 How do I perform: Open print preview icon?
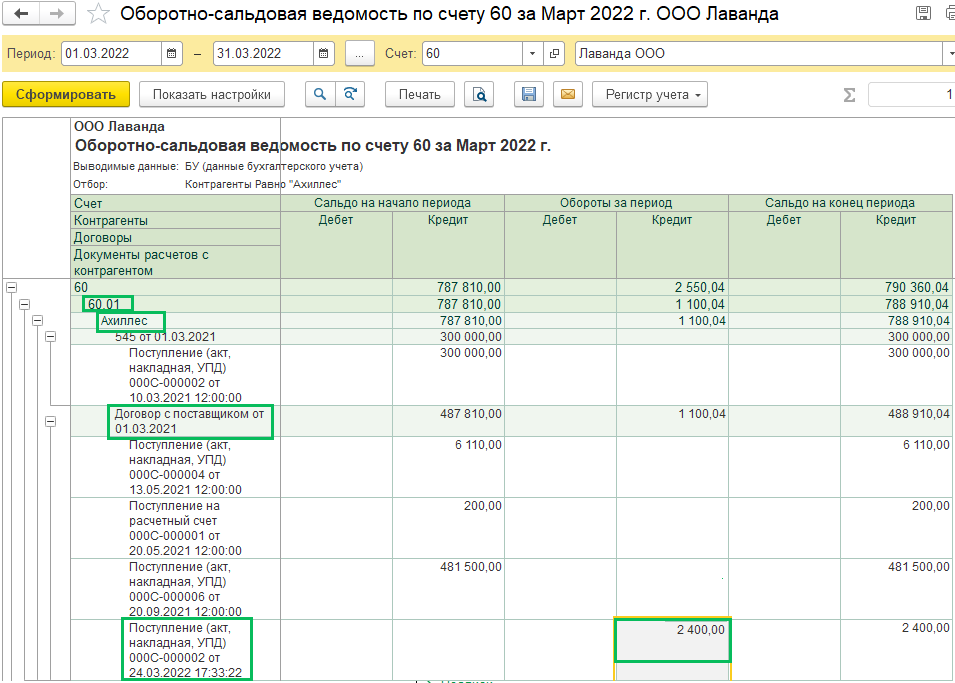479,94
